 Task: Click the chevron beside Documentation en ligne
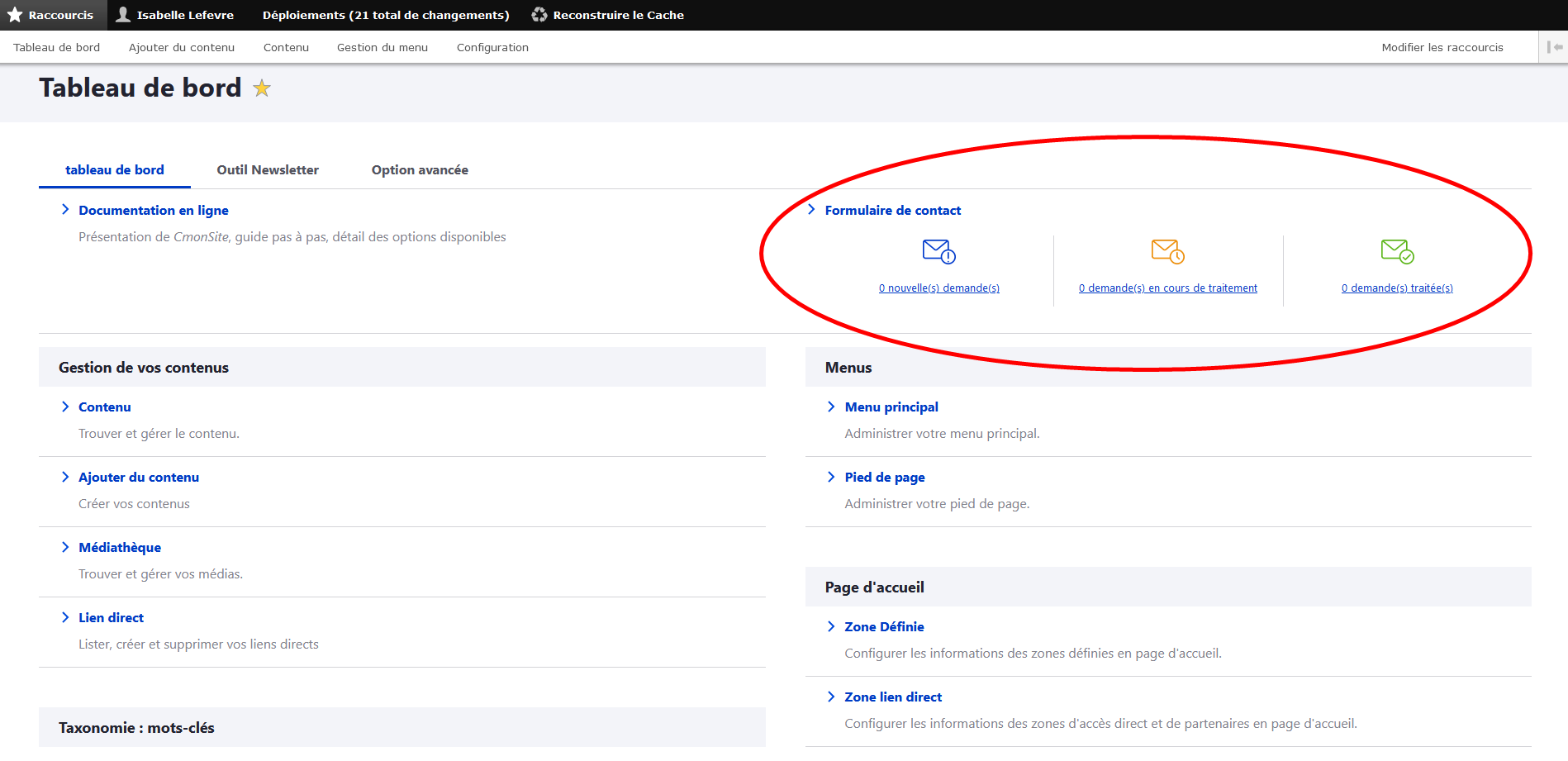click(65, 210)
